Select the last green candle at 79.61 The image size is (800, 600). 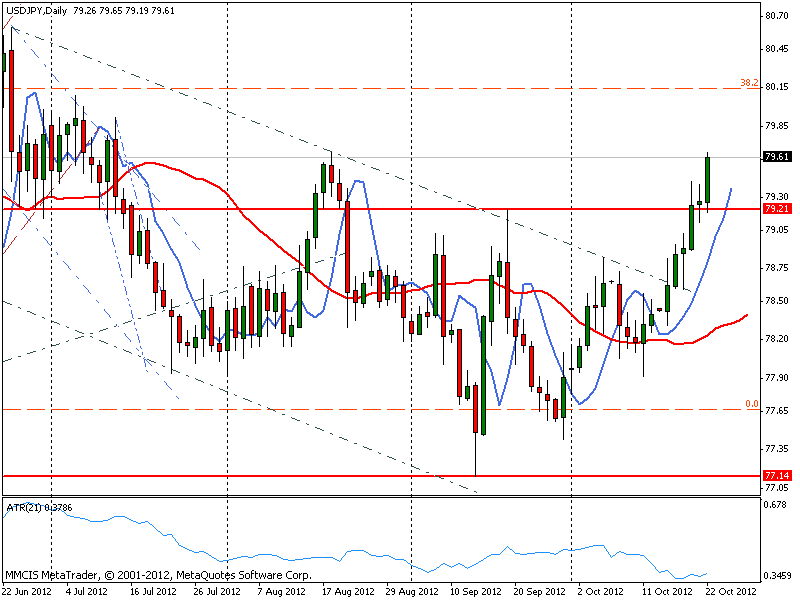pos(708,180)
